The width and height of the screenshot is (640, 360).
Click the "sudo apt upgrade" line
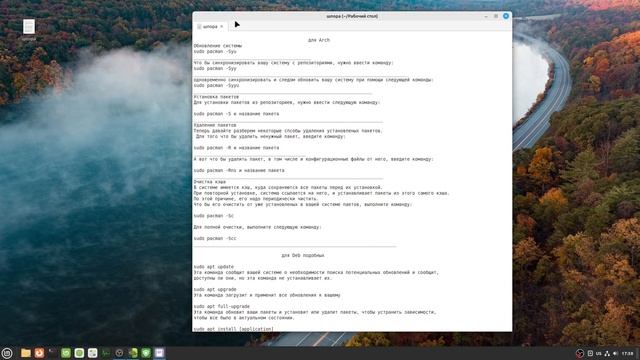click(215, 289)
